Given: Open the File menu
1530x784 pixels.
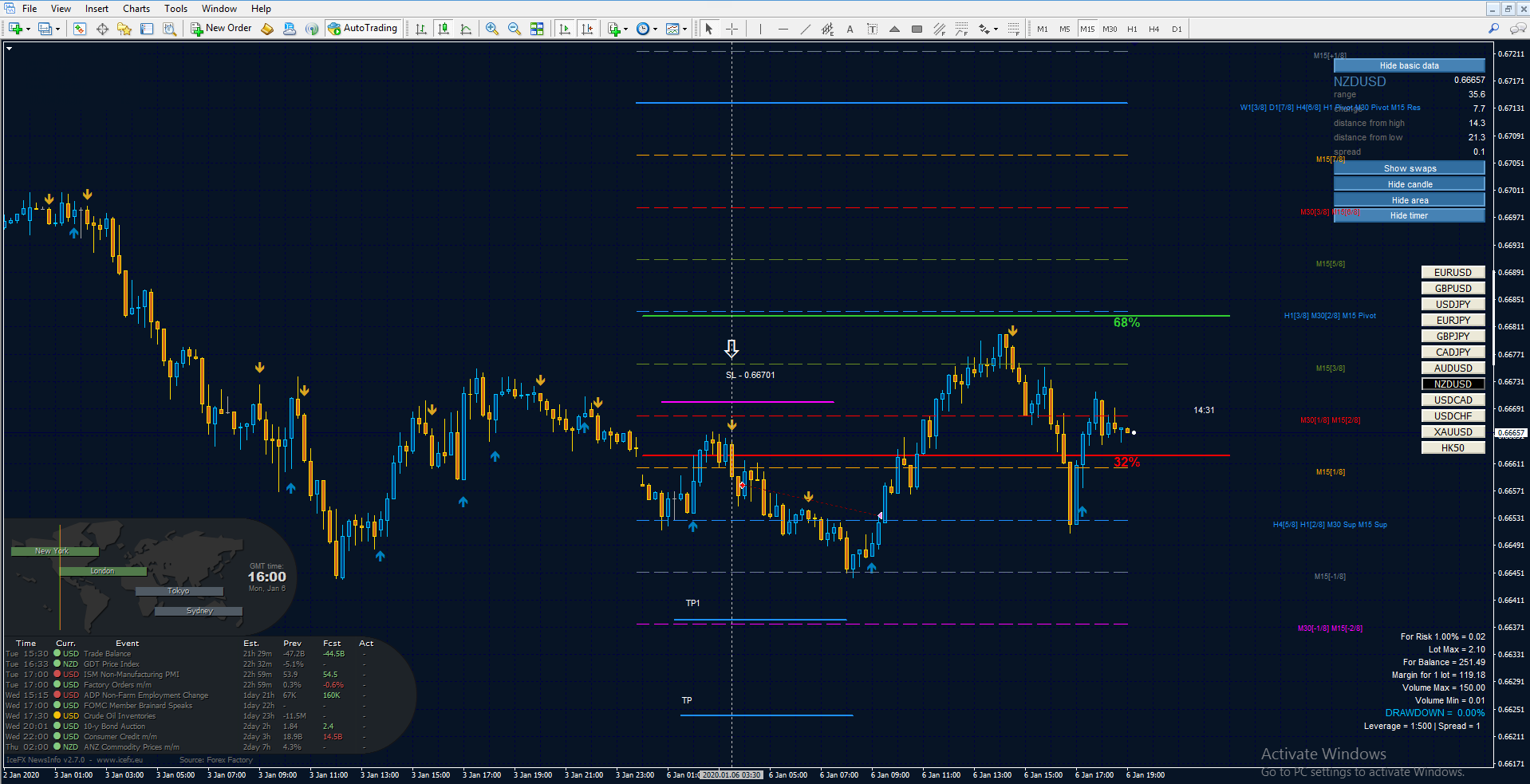Looking at the screenshot, I should (x=30, y=9).
